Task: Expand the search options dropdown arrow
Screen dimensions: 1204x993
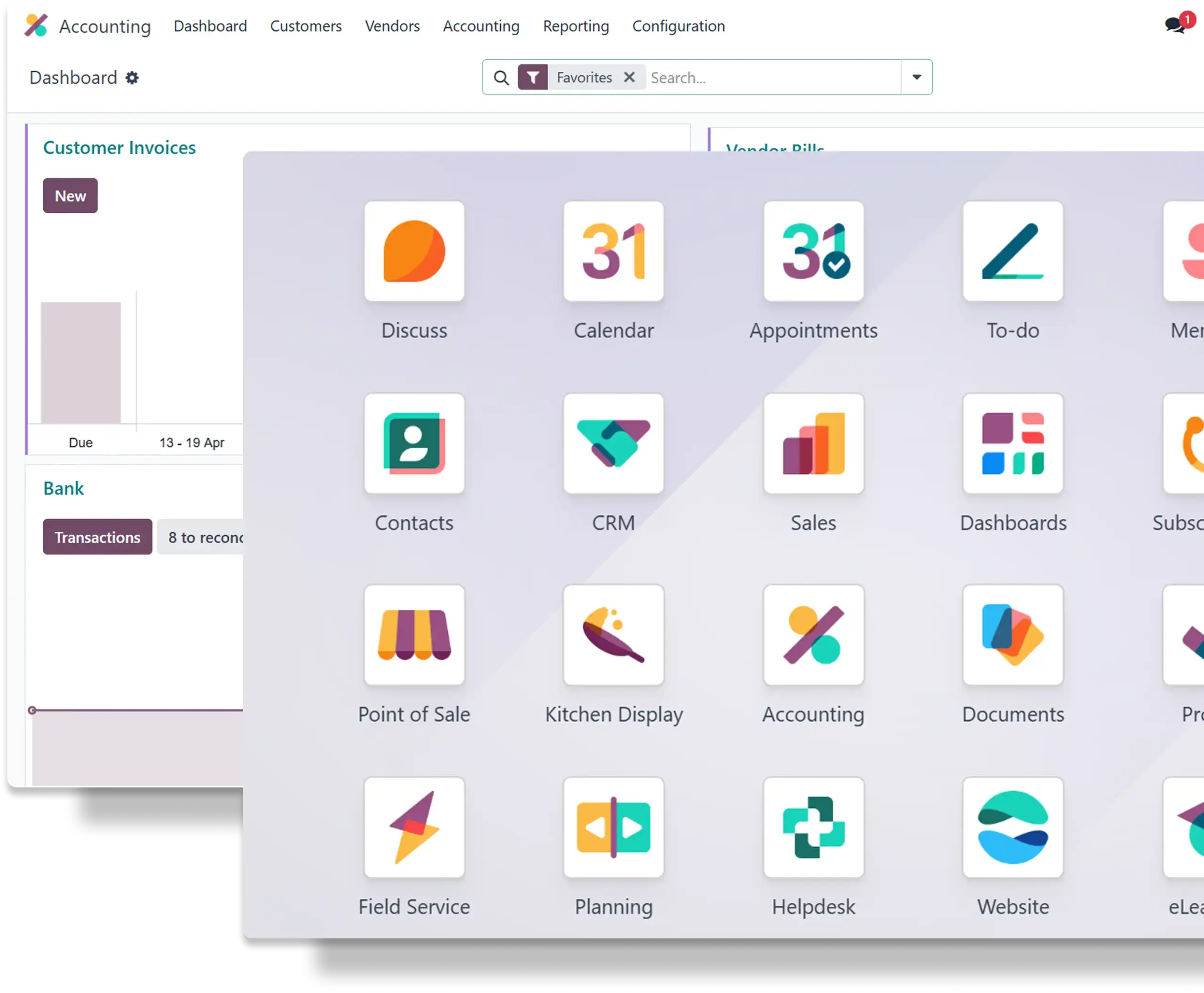Action: pos(916,77)
